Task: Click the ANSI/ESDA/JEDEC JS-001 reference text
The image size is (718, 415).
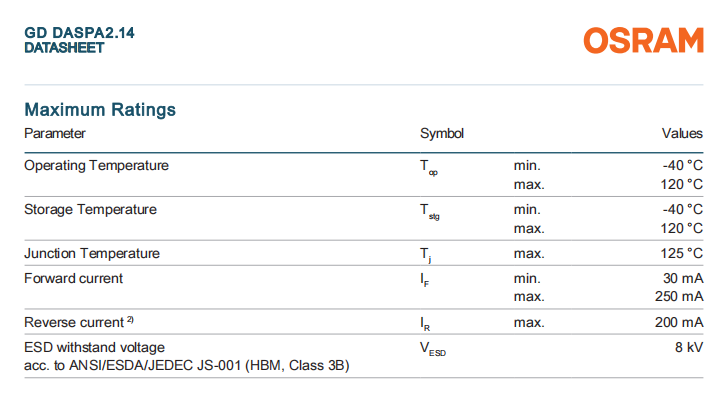Action: (187, 366)
